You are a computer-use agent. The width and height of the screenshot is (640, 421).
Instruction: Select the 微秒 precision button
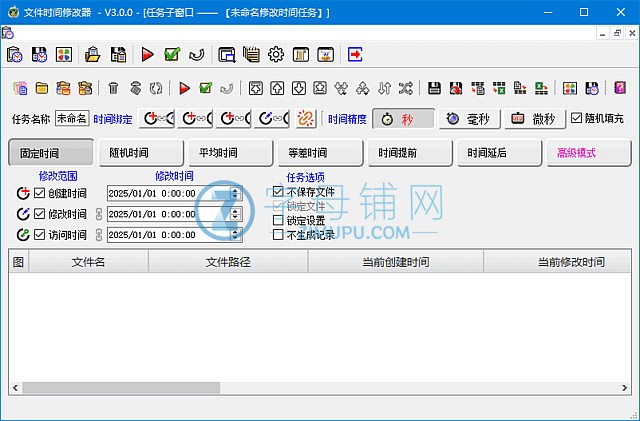[x=532, y=118]
